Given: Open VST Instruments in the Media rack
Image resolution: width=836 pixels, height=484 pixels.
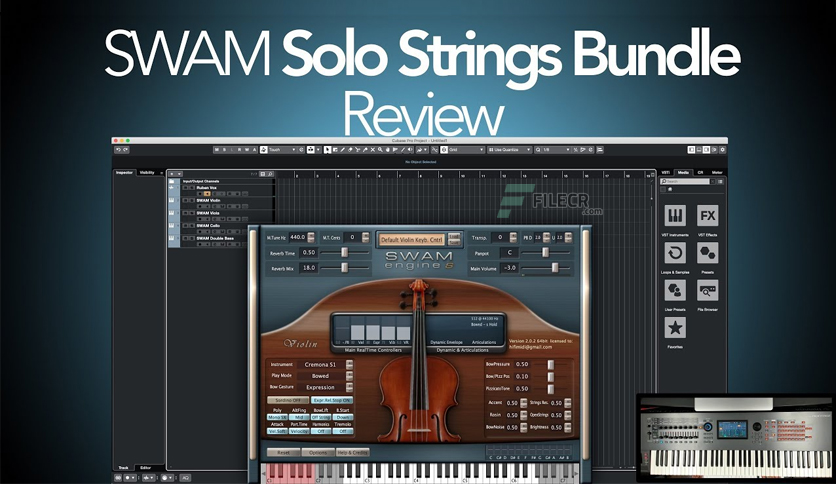Looking at the screenshot, I should pos(675,215).
